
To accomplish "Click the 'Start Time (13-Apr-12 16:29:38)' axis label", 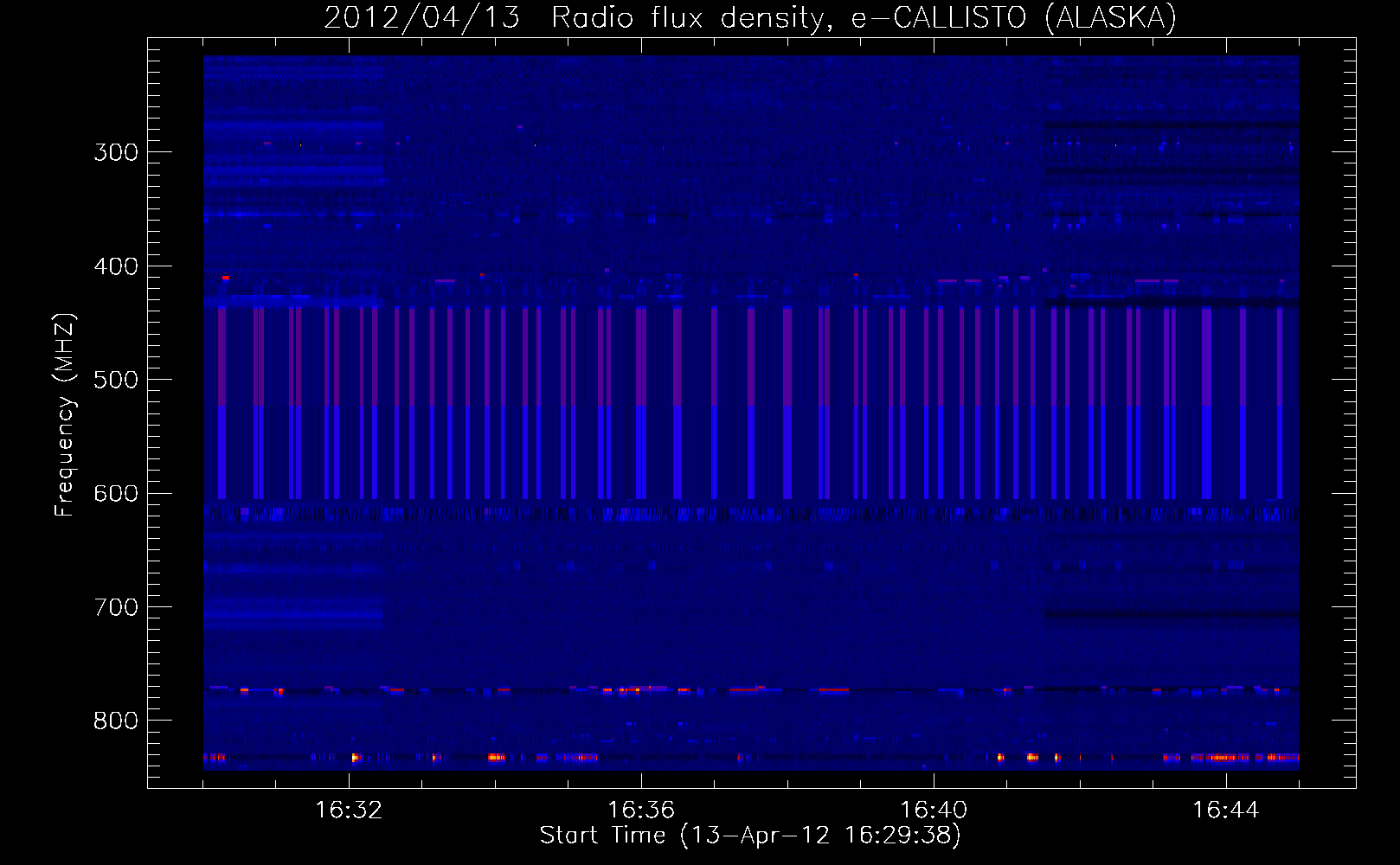I will click(750, 836).
